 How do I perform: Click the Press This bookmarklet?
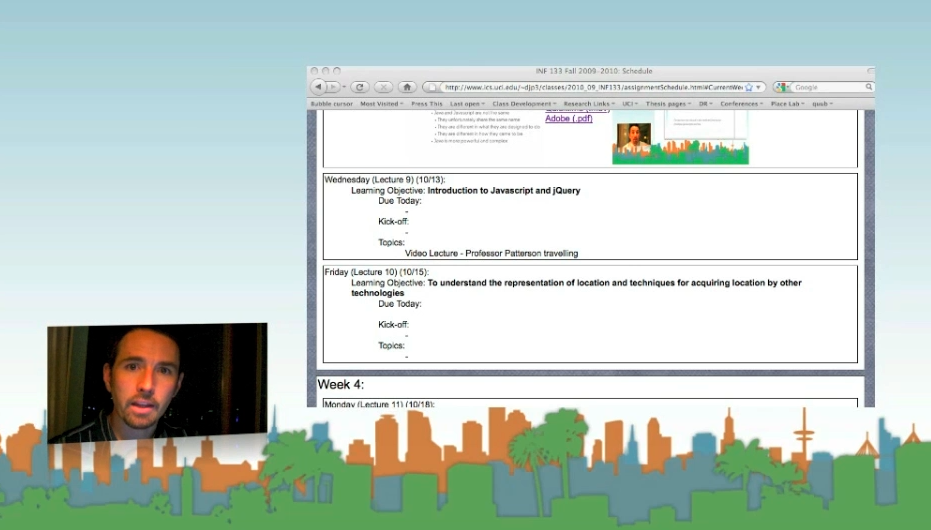(426, 104)
